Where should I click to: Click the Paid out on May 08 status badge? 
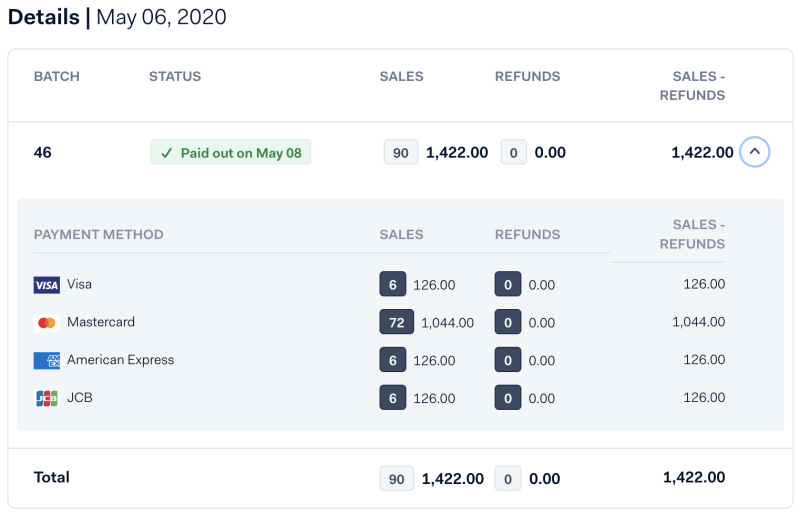[x=231, y=153]
